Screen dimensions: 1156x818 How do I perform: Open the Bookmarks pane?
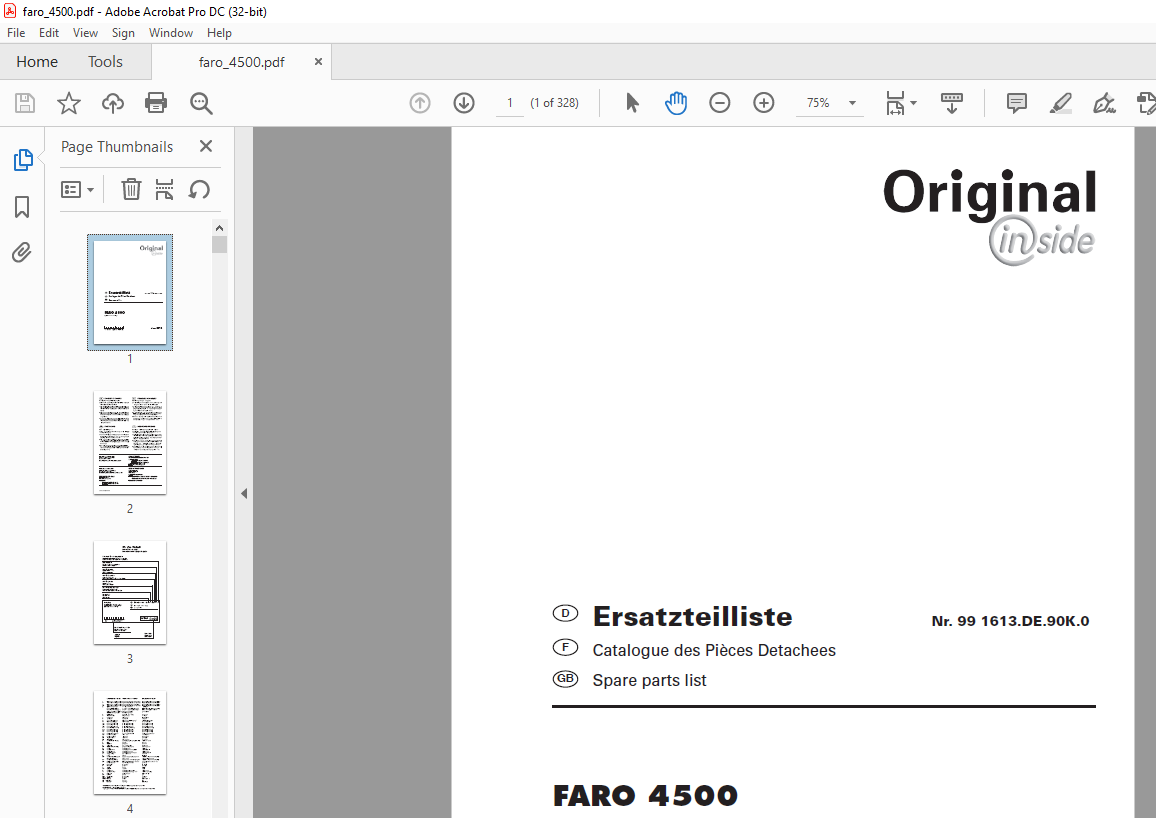[x=22, y=207]
